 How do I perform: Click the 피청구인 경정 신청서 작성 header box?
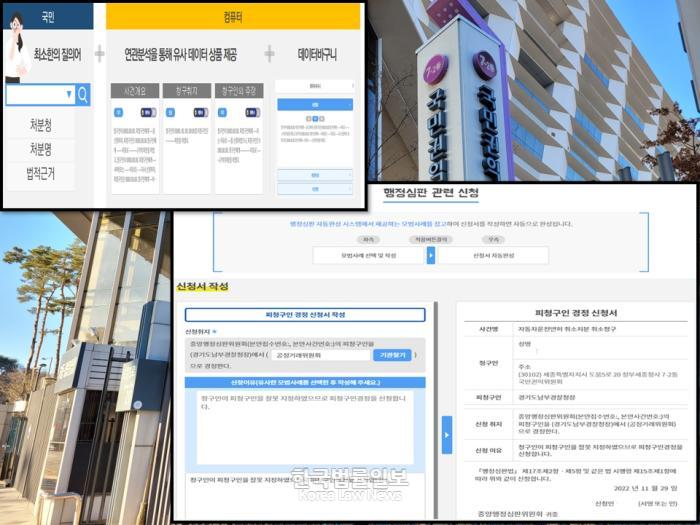[x=305, y=315]
